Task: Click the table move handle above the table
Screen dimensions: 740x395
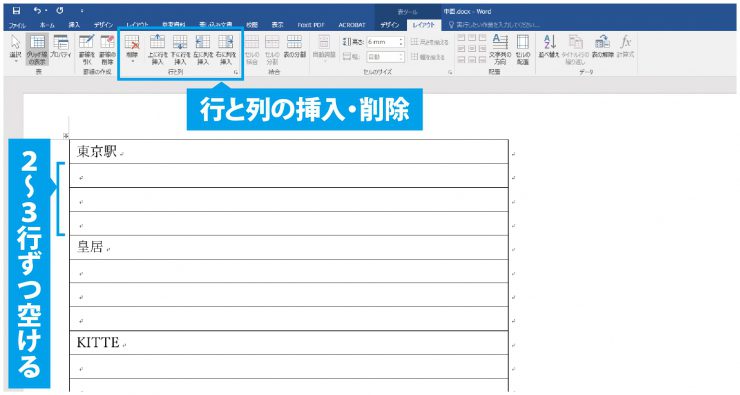Action: (66, 136)
